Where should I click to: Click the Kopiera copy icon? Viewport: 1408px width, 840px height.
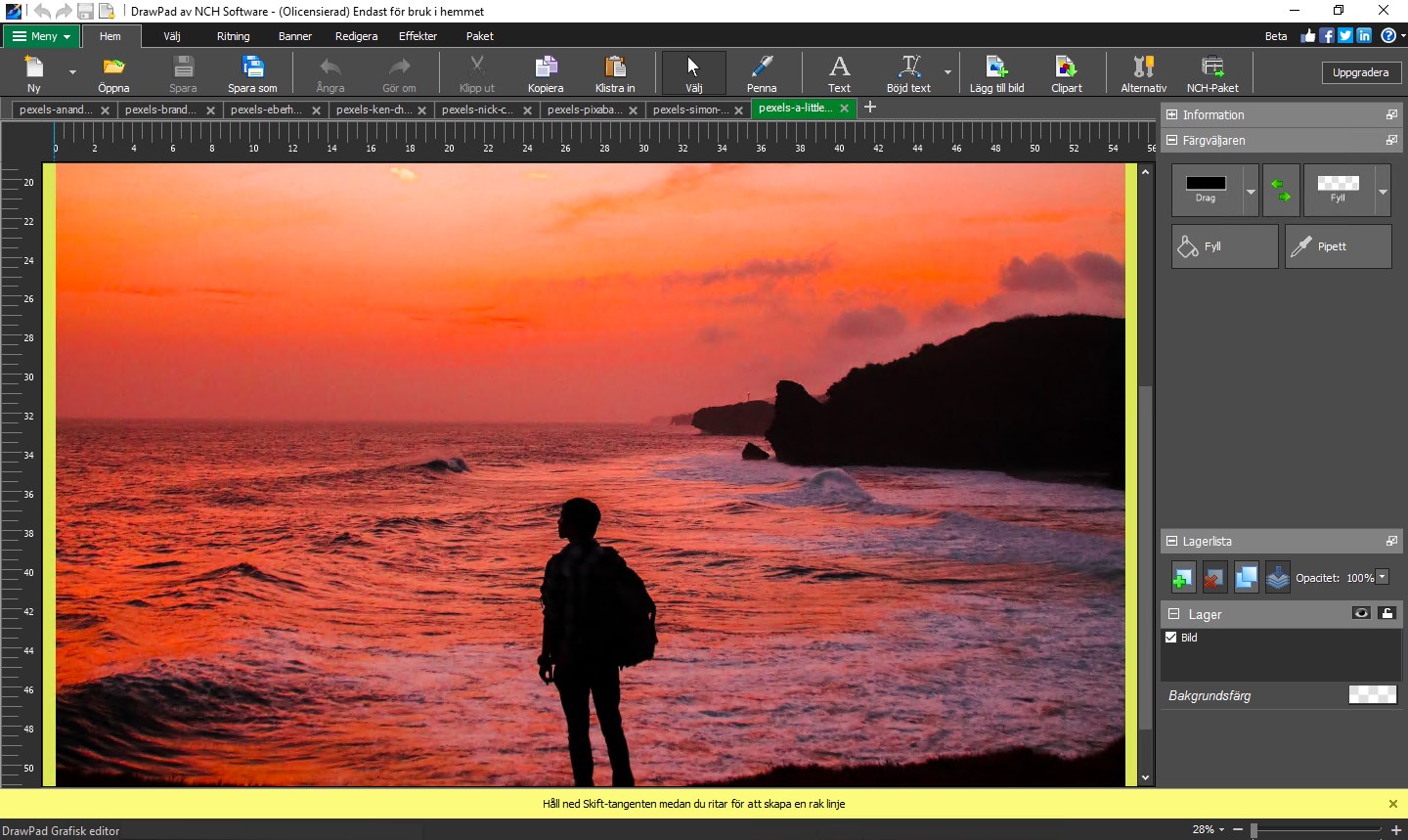[545, 67]
